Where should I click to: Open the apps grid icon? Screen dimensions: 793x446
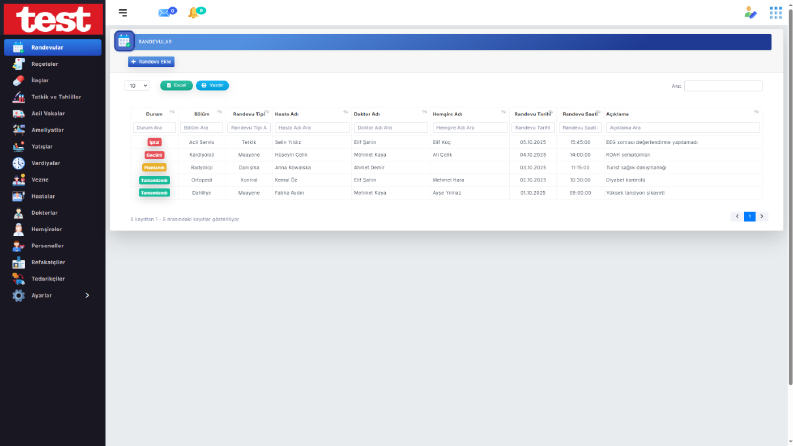tap(775, 13)
